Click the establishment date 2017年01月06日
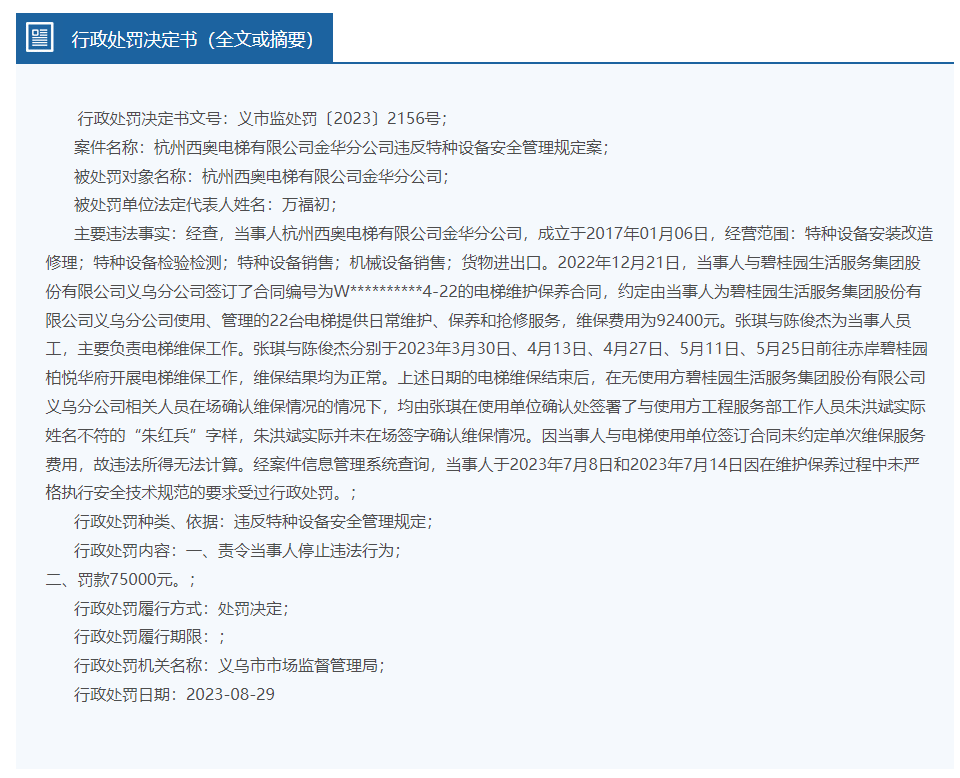 pyautogui.click(x=647, y=233)
